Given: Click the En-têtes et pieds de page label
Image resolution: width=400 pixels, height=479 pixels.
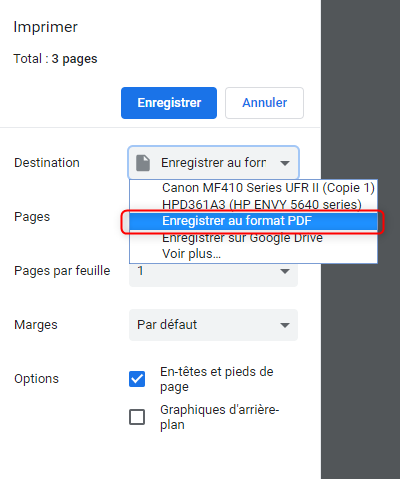Looking at the screenshot, I should coord(217,379).
